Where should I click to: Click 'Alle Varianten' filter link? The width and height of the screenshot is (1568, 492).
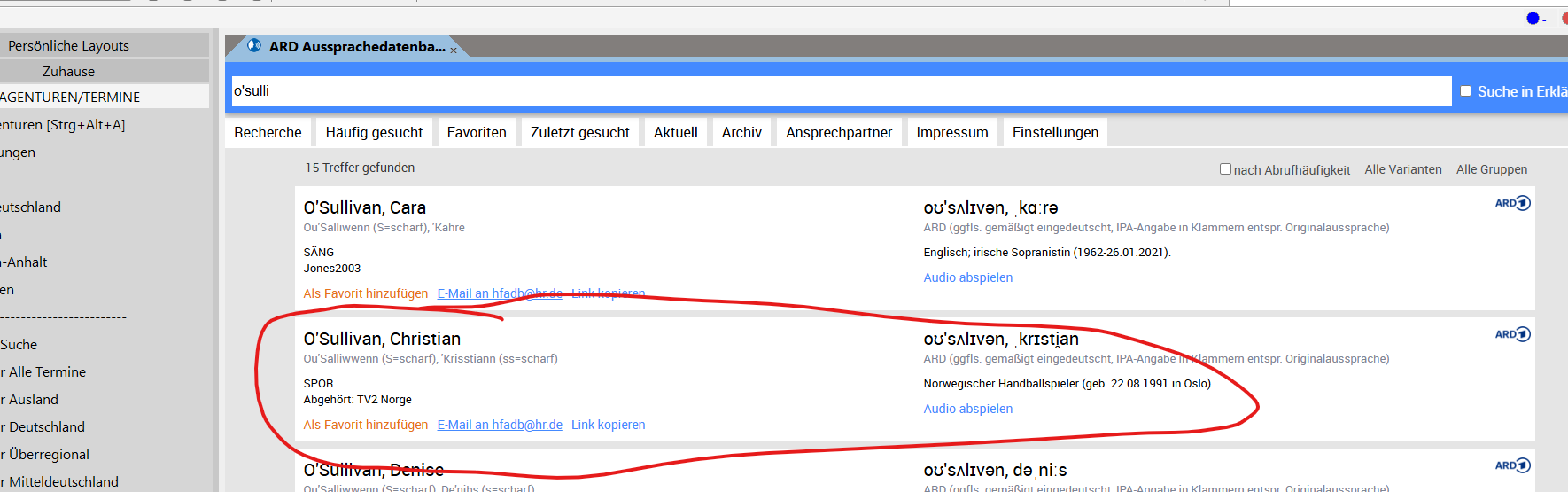tap(1403, 169)
